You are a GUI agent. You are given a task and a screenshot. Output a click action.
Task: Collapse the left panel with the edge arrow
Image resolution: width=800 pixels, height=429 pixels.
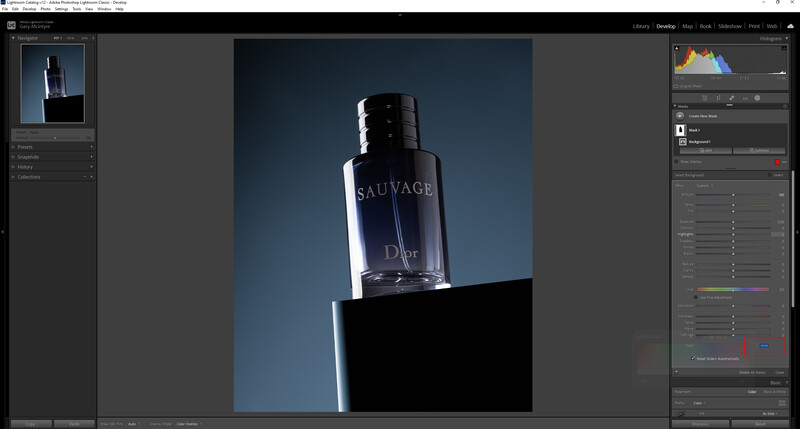[x=3, y=232]
